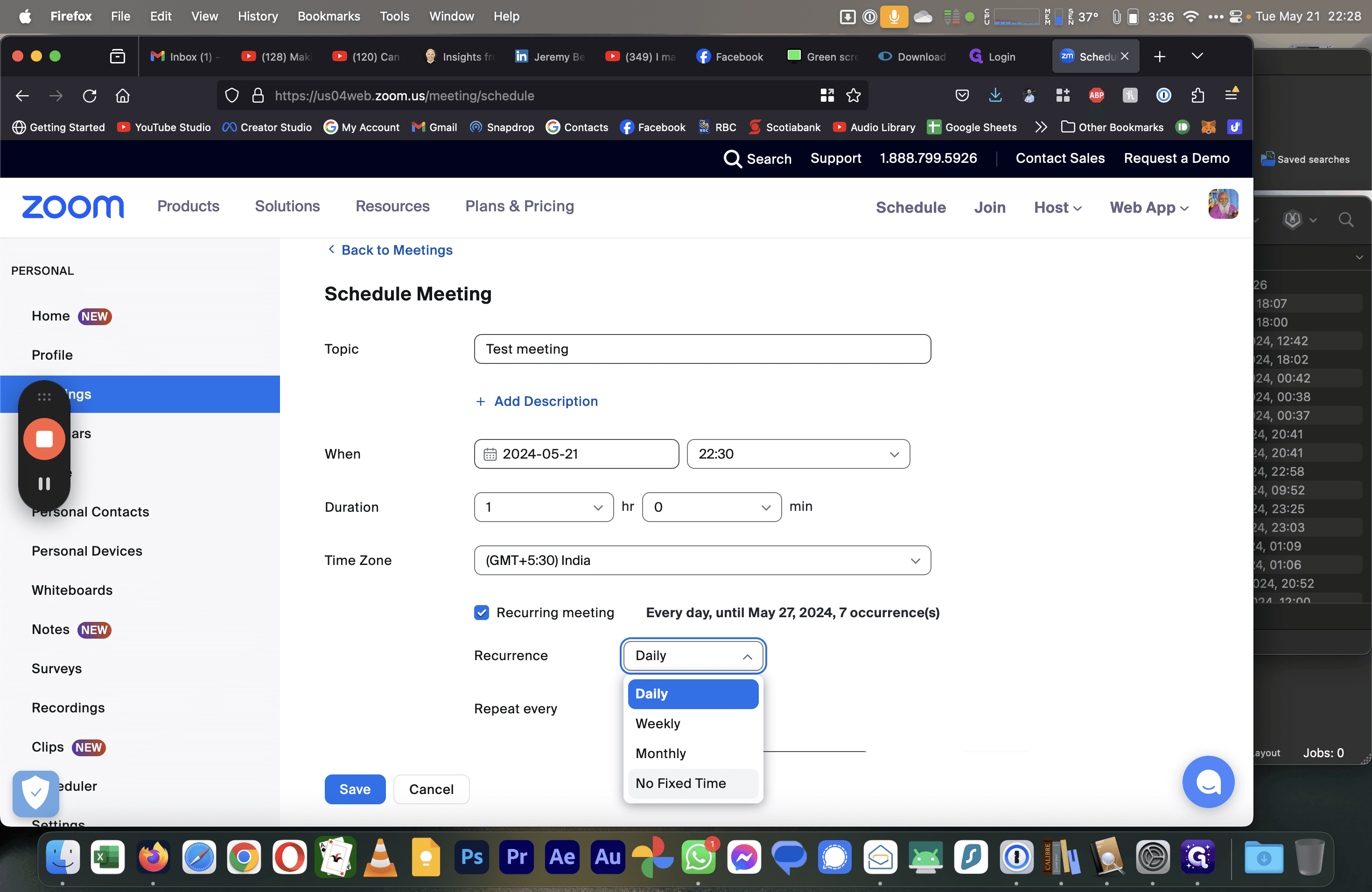The image size is (1372, 892).
Task: Switch to the Inbox (1) Gmail tab
Action: [183, 56]
